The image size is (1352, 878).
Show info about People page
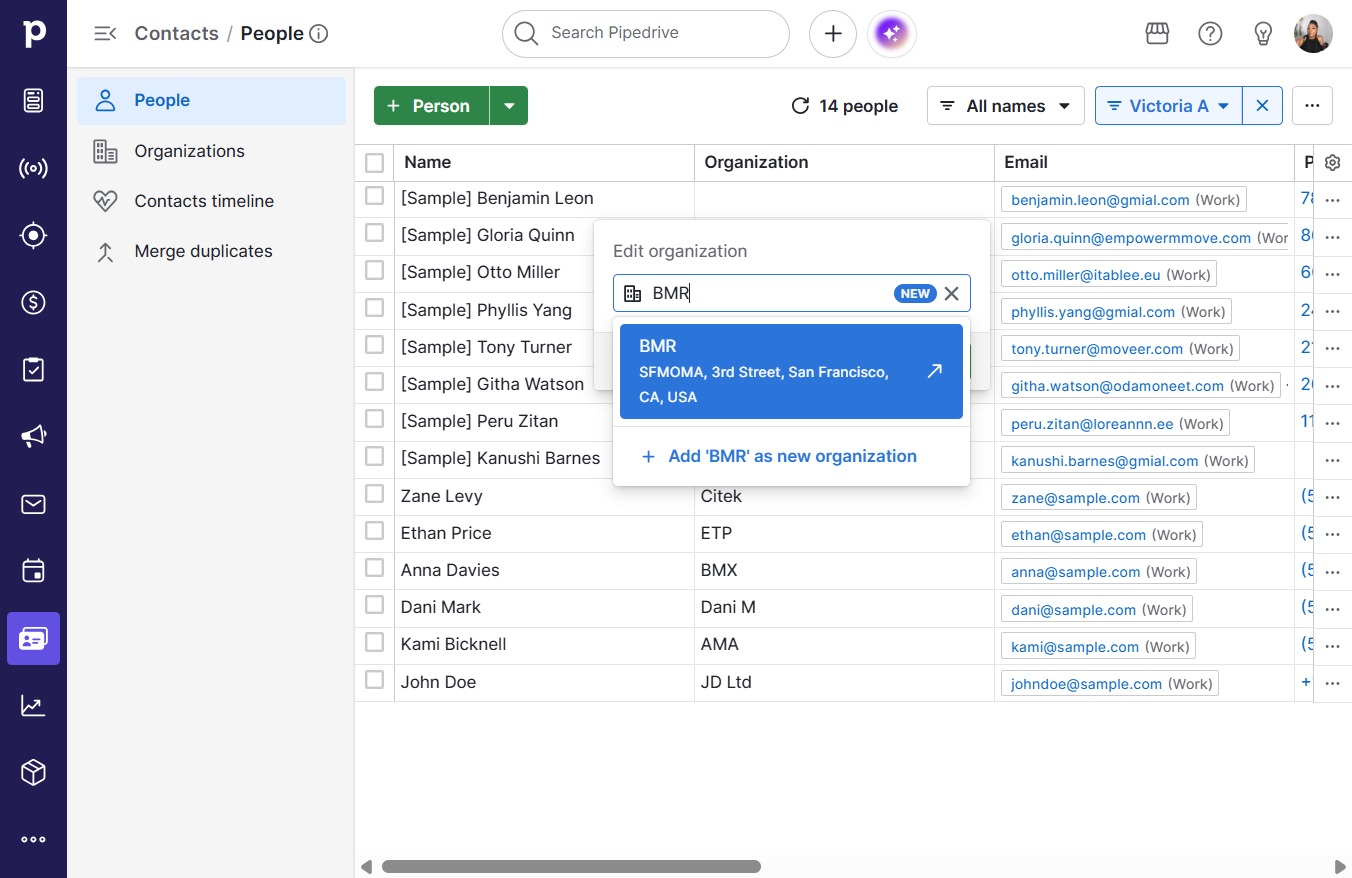coord(319,33)
